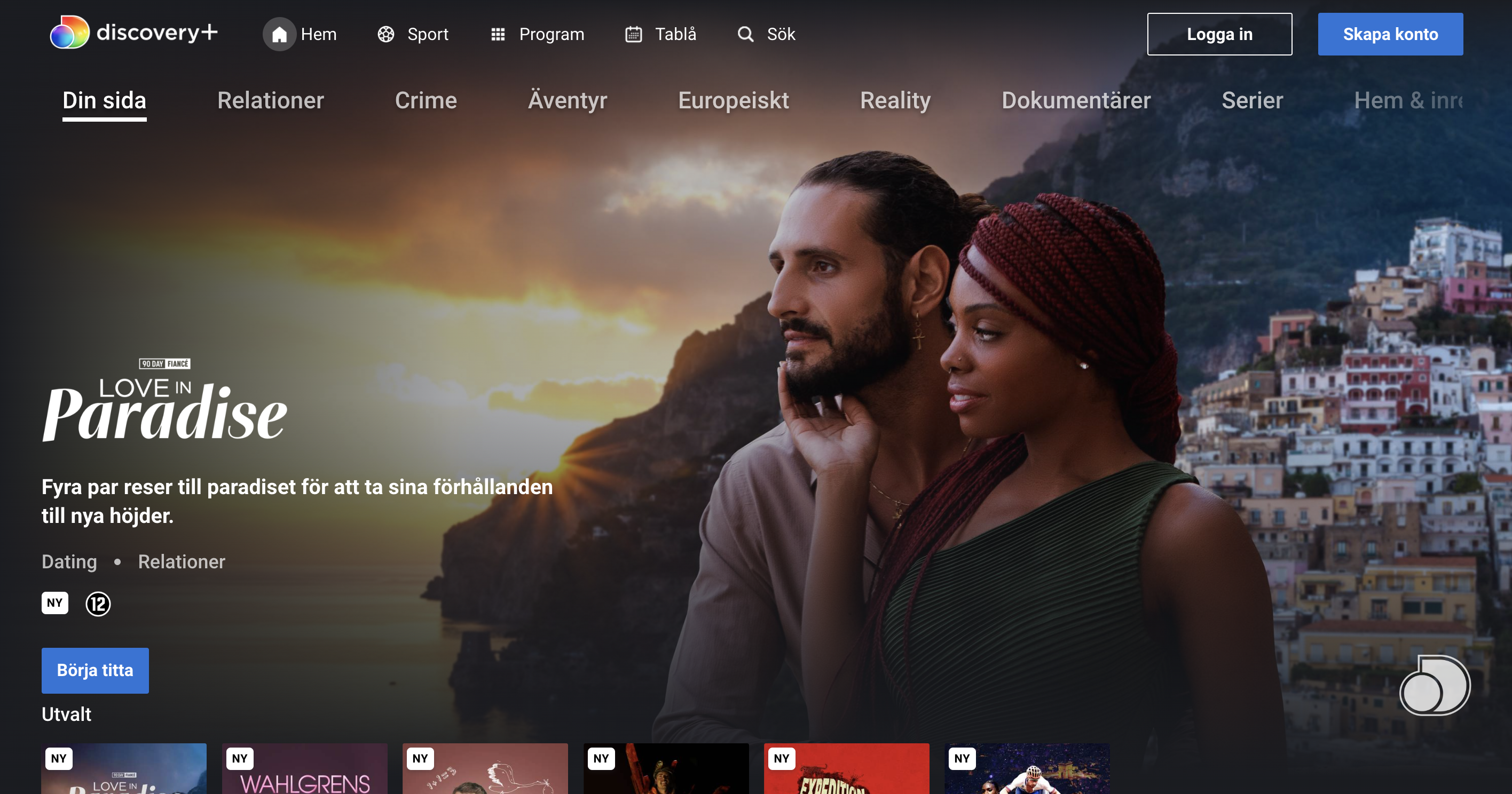Click the NY badge under Love in Paradise

point(54,602)
